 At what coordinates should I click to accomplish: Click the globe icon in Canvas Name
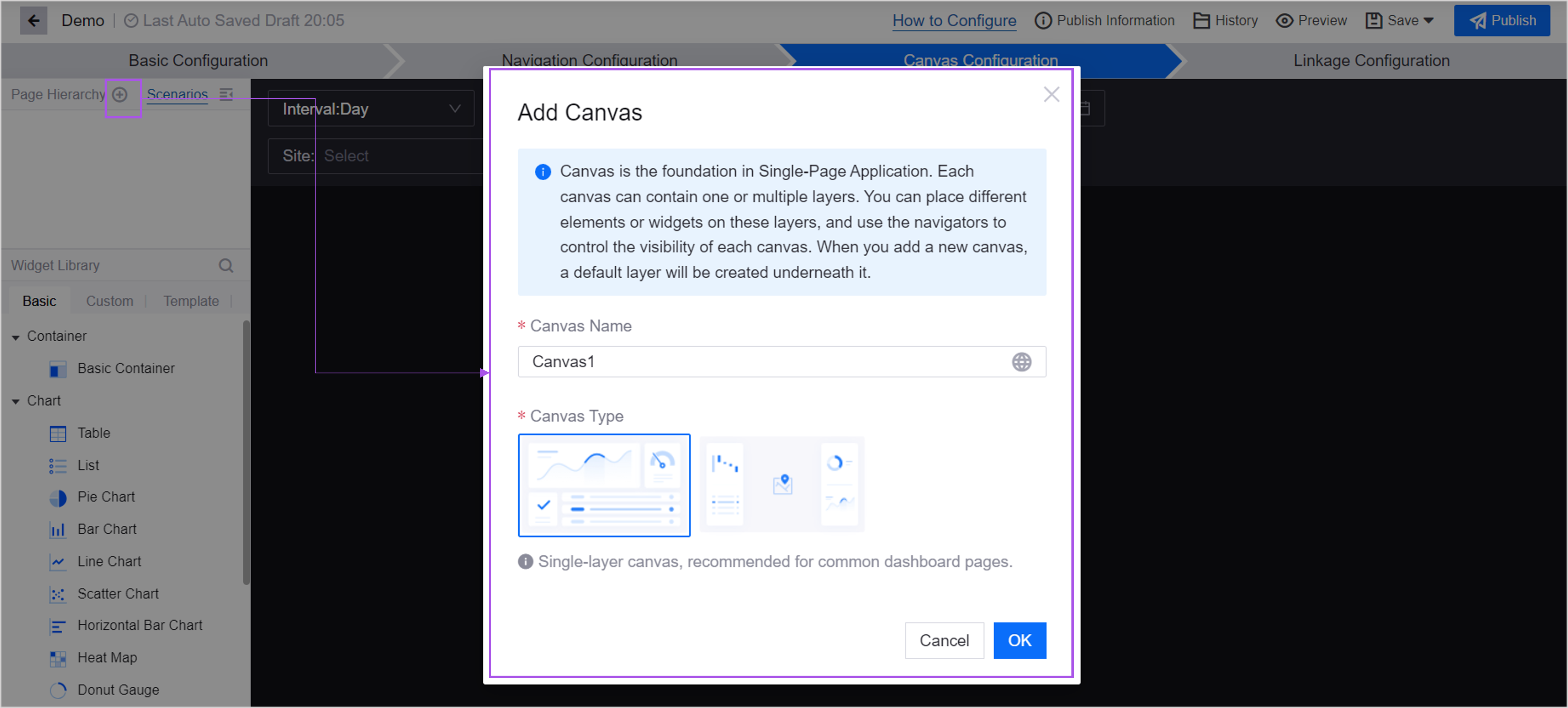coord(1021,362)
